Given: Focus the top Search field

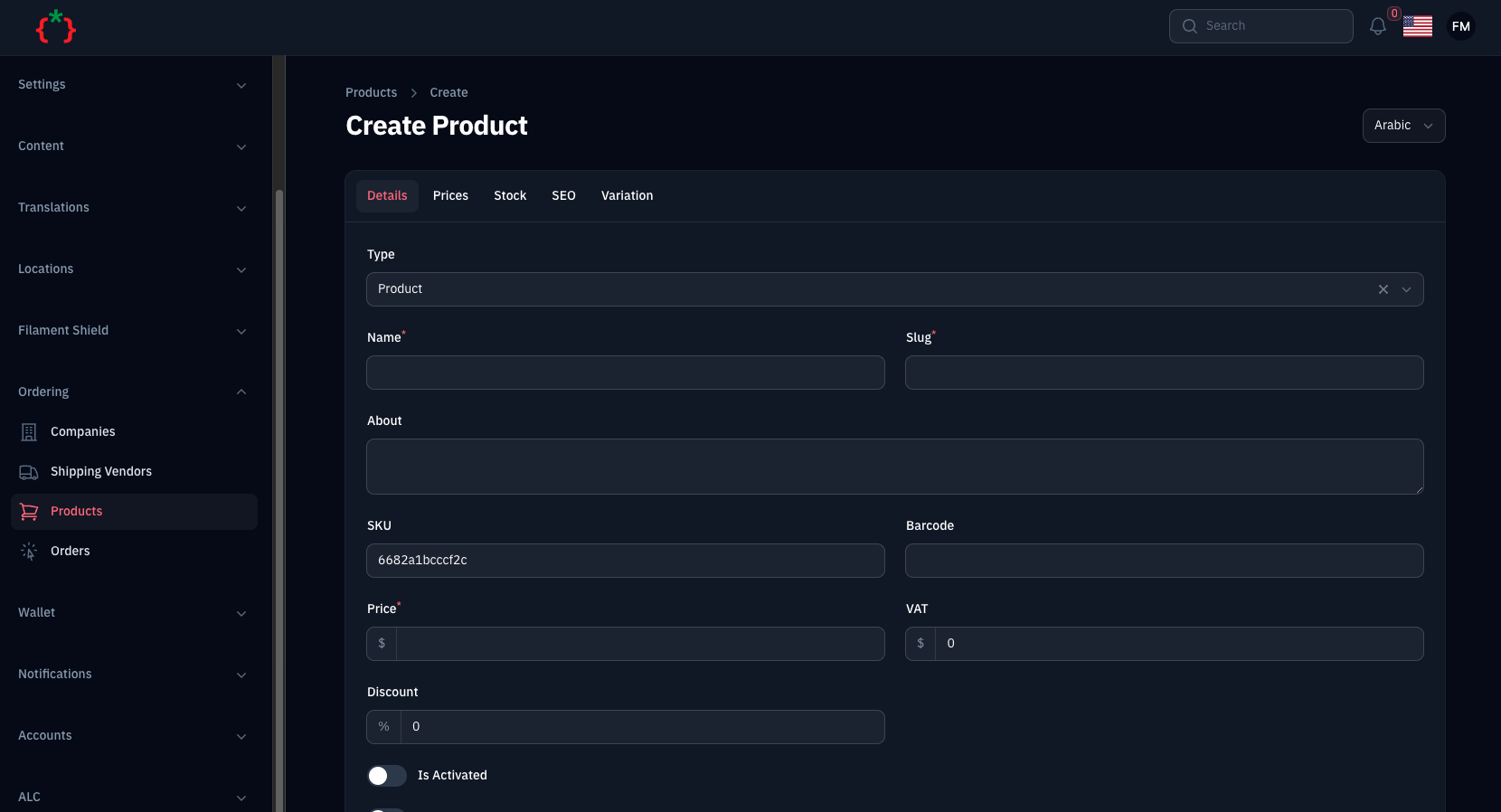Looking at the screenshot, I should click(1260, 26).
